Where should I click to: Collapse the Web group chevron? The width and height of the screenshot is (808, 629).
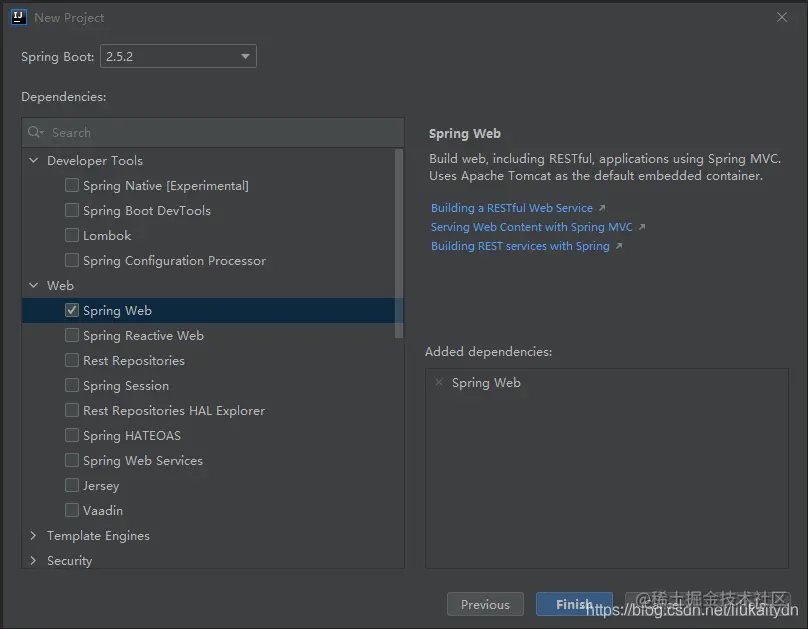pos(33,285)
